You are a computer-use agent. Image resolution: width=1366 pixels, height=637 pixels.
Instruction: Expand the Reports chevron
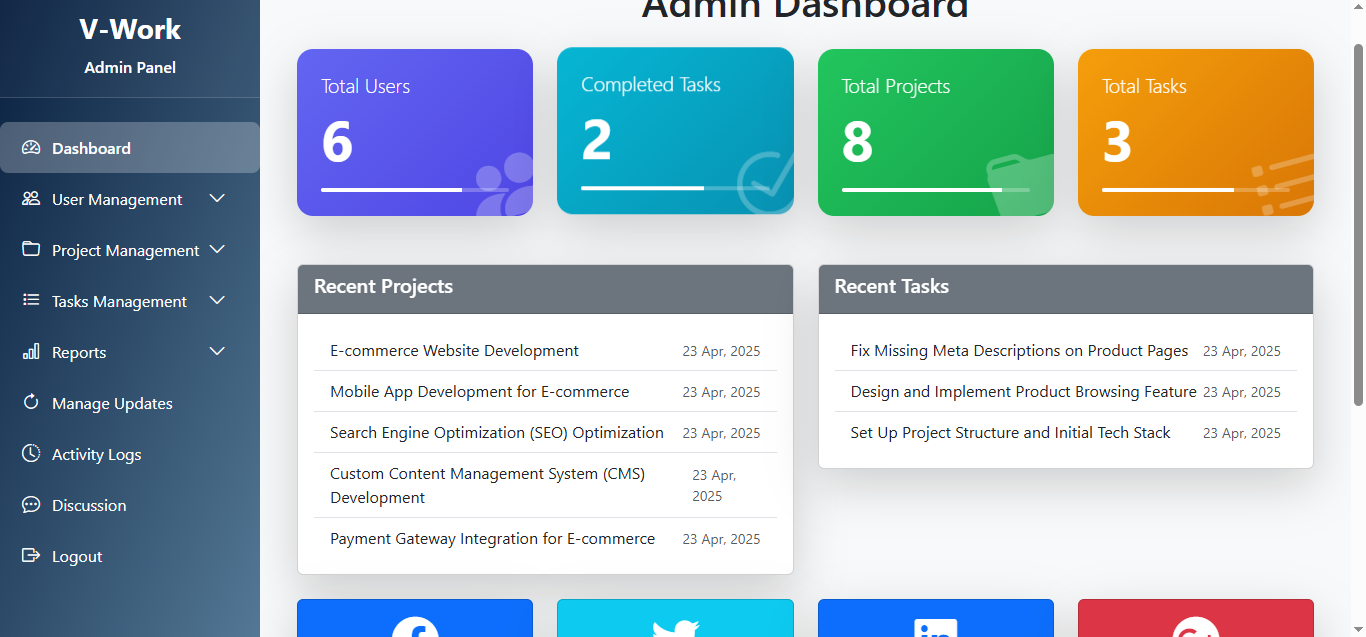pos(217,351)
